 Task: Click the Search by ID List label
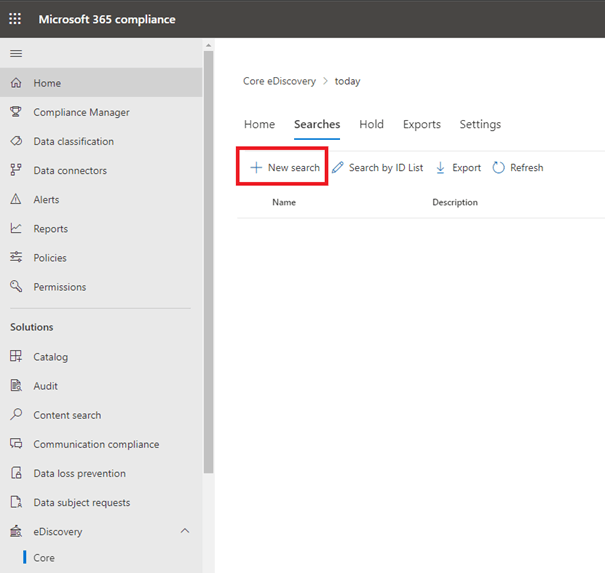pyautogui.click(x=386, y=167)
